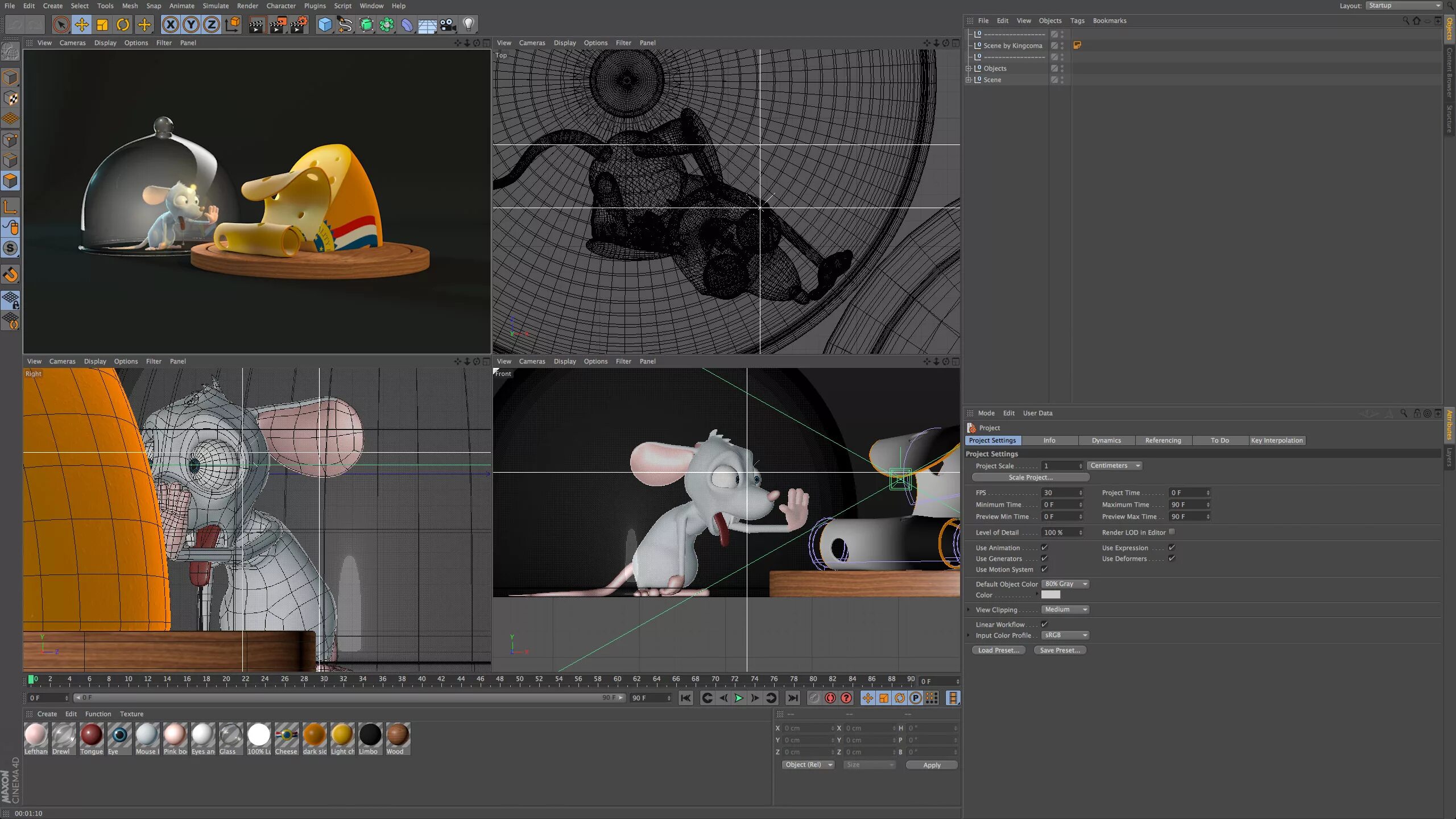Select the Rotate tool
Viewport: 1456px width, 819px height.
[123, 24]
